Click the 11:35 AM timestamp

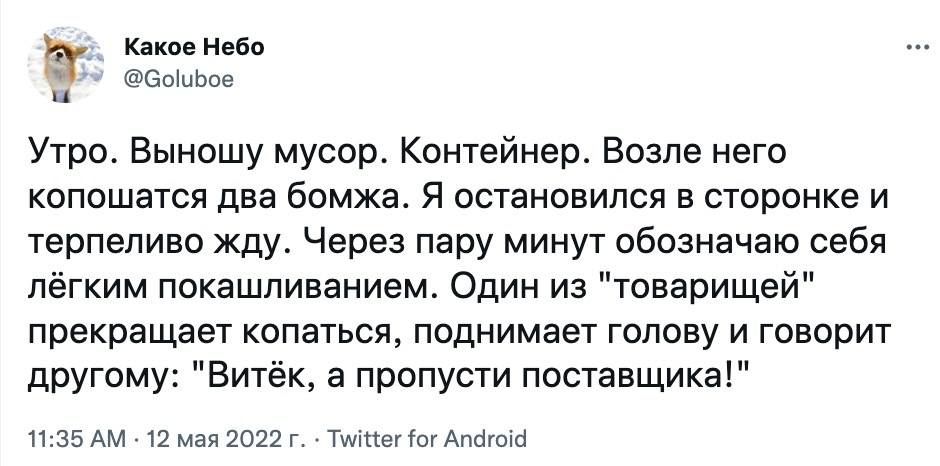73,437
